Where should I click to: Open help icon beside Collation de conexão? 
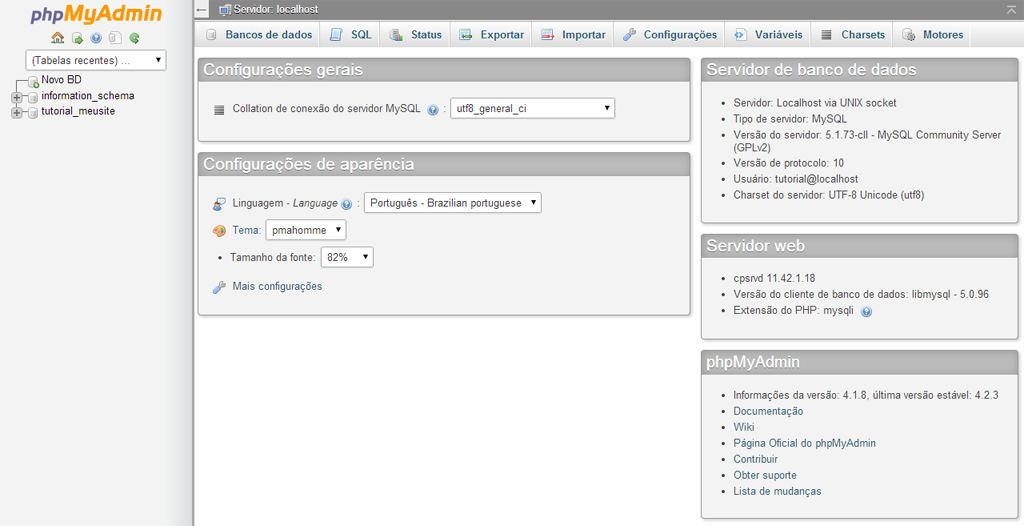432,110
